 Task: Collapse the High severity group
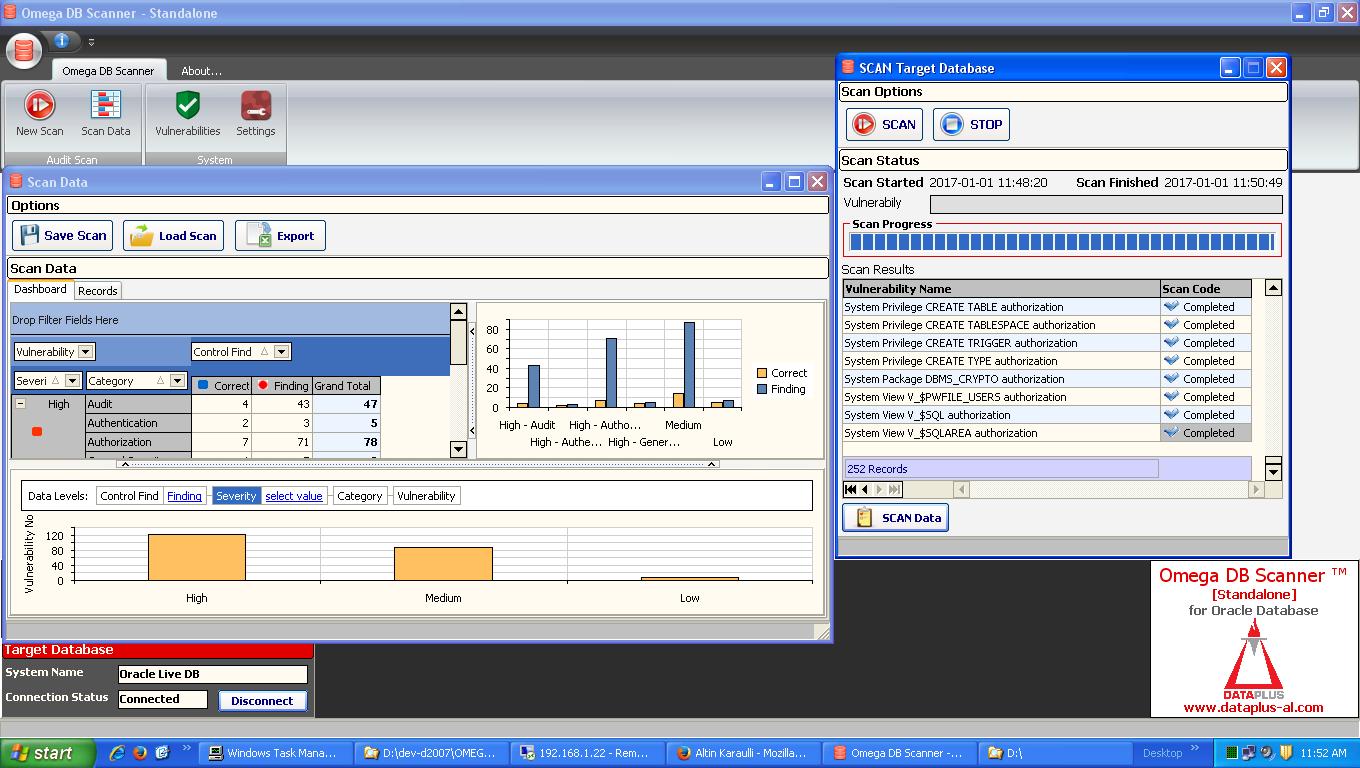coord(20,404)
